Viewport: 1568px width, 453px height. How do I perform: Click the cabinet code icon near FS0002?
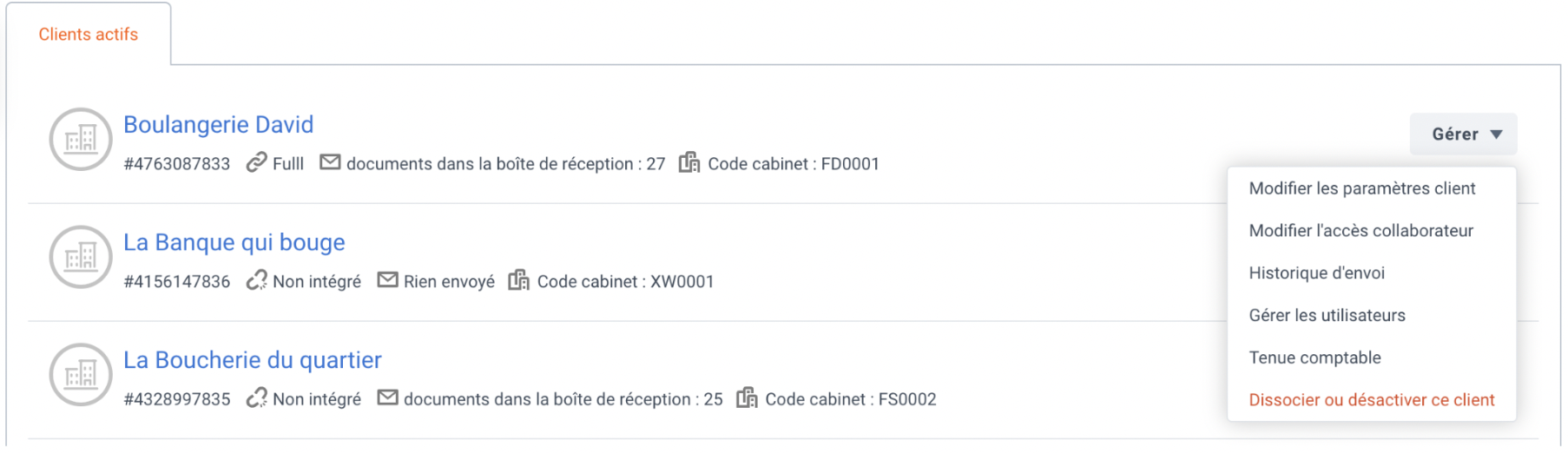click(747, 398)
